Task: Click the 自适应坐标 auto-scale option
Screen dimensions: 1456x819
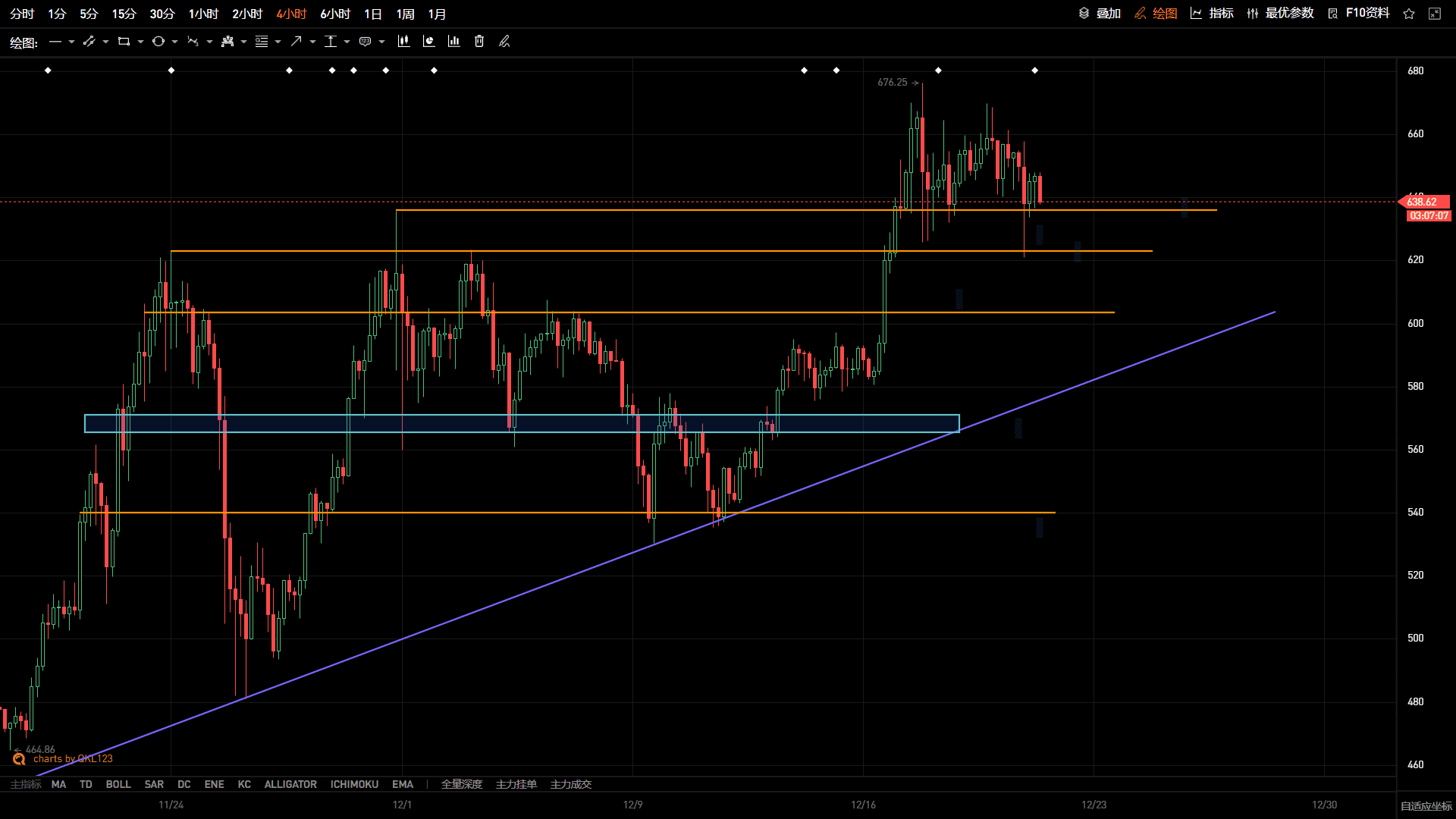Action: (x=1426, y=806)
